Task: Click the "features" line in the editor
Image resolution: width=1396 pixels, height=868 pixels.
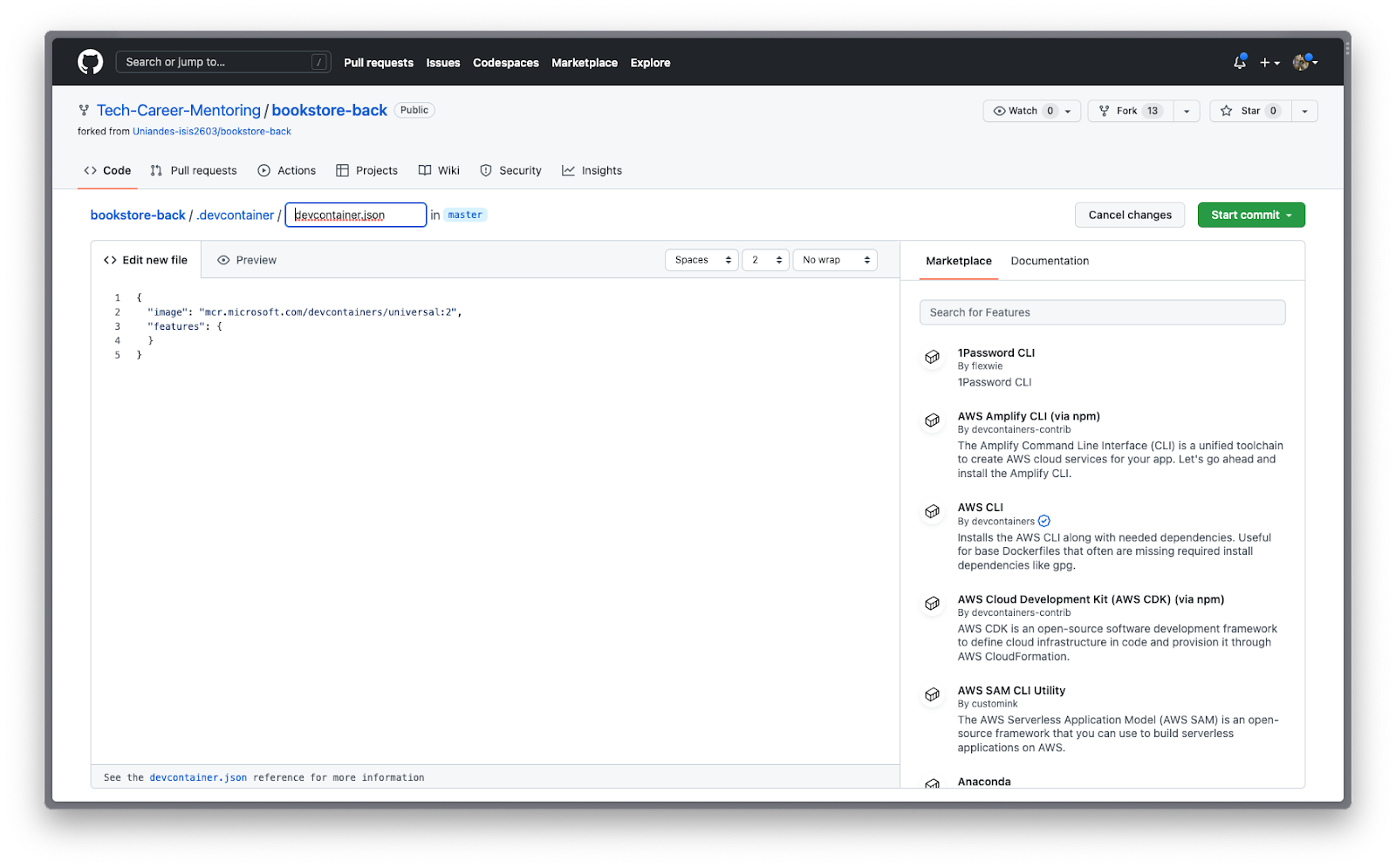Action: (x=185, y=326)
